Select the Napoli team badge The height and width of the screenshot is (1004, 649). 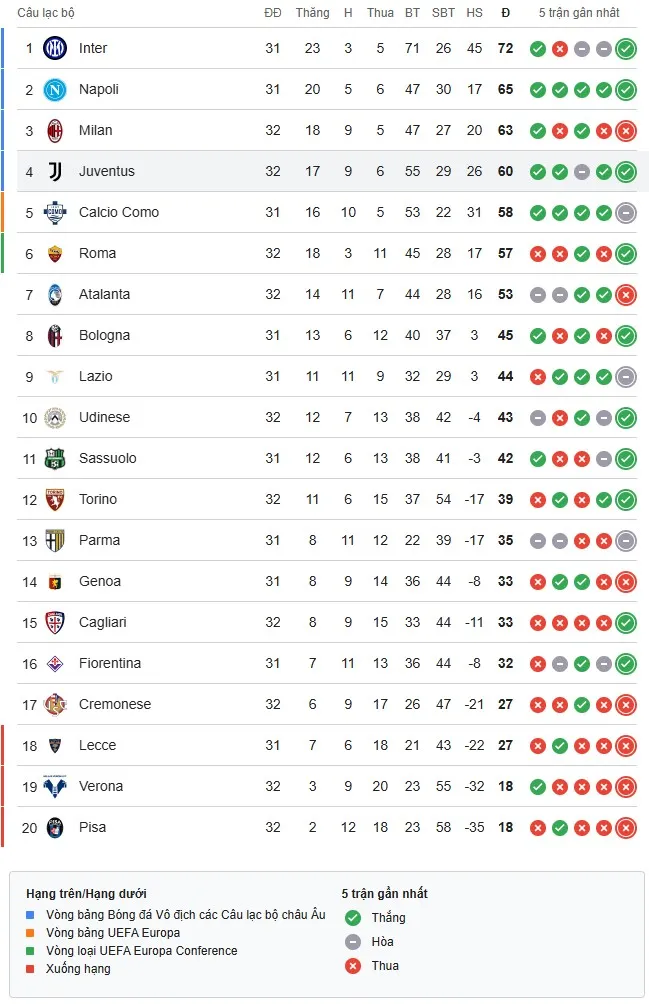[54, 89]
